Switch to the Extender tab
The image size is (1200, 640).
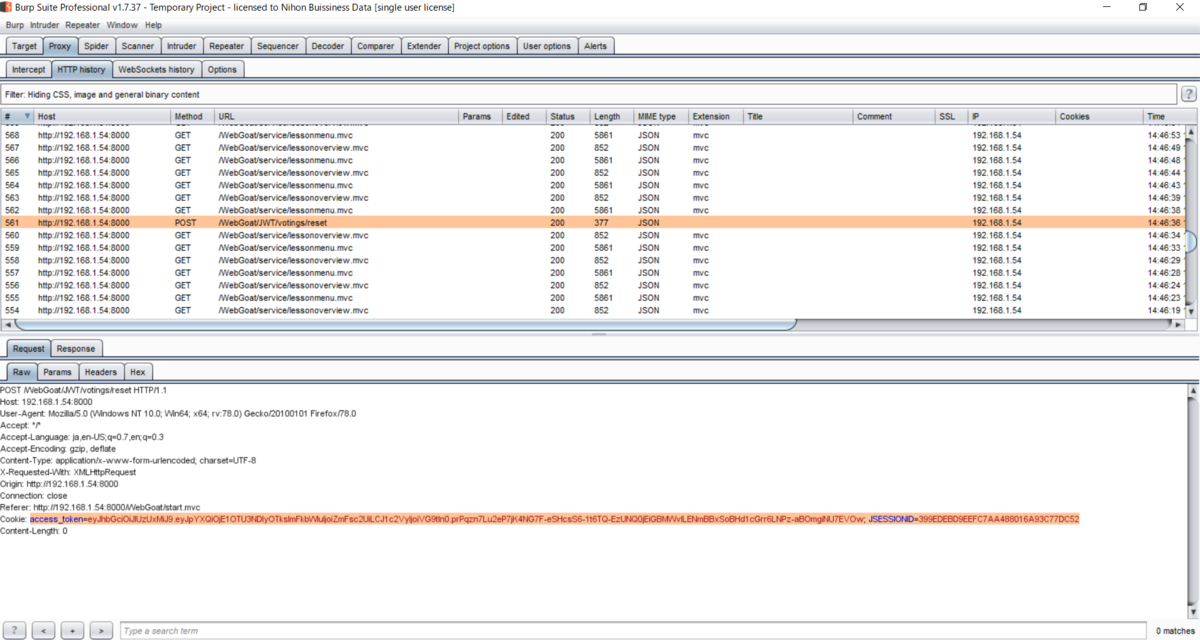424,46
